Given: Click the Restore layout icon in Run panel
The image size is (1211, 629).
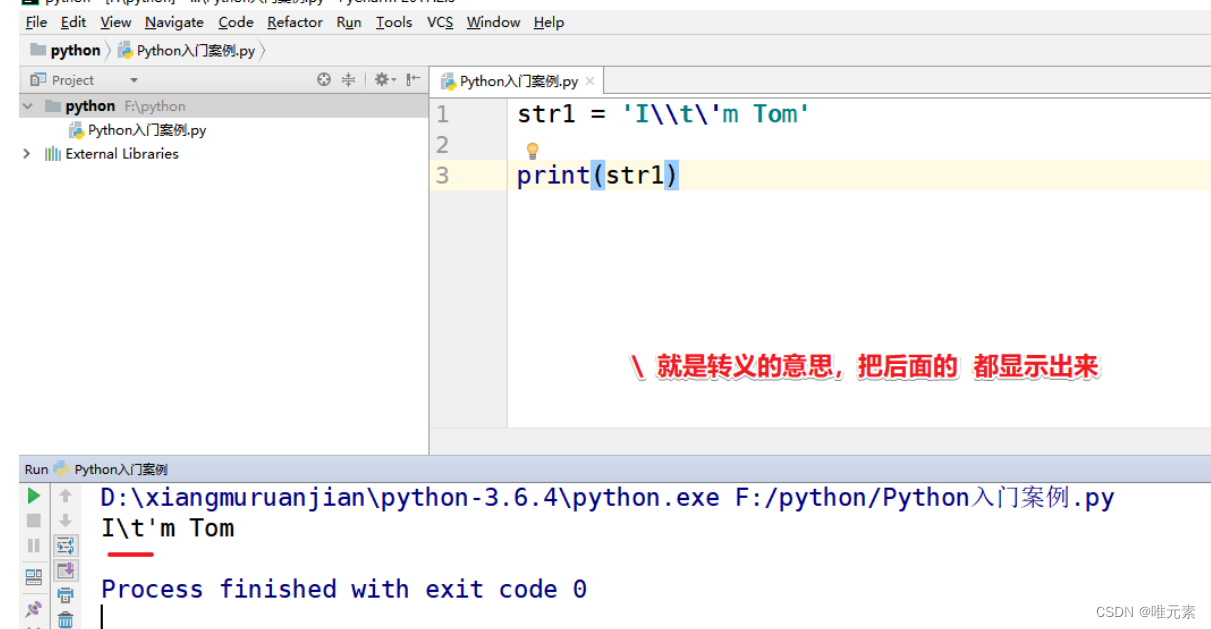Looking at the screenshot, I should pyautogui.click(x=34, y=577).
